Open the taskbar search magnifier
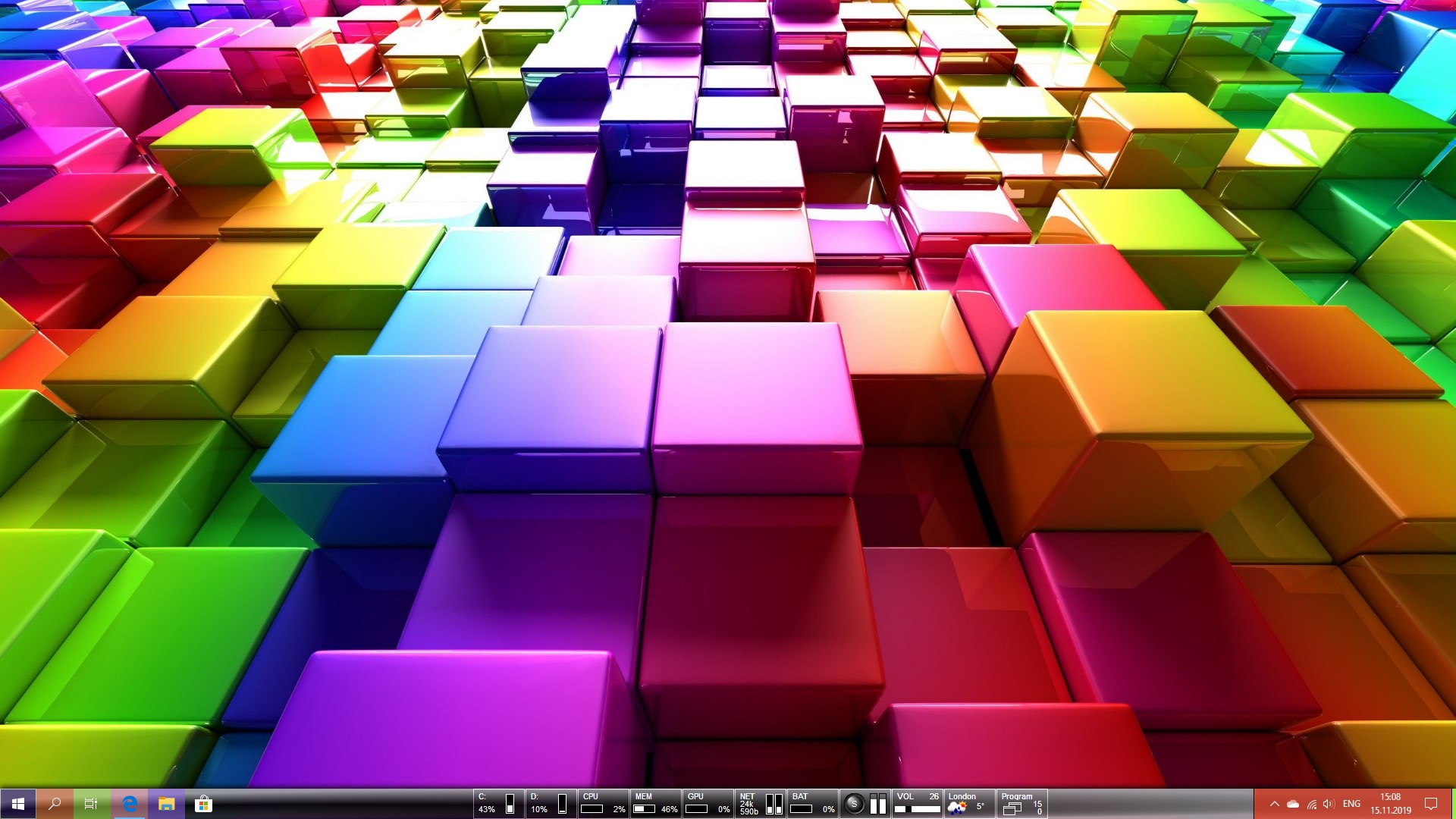The width and height of the screenshot is (1456, 819). [x=55, y=804]
